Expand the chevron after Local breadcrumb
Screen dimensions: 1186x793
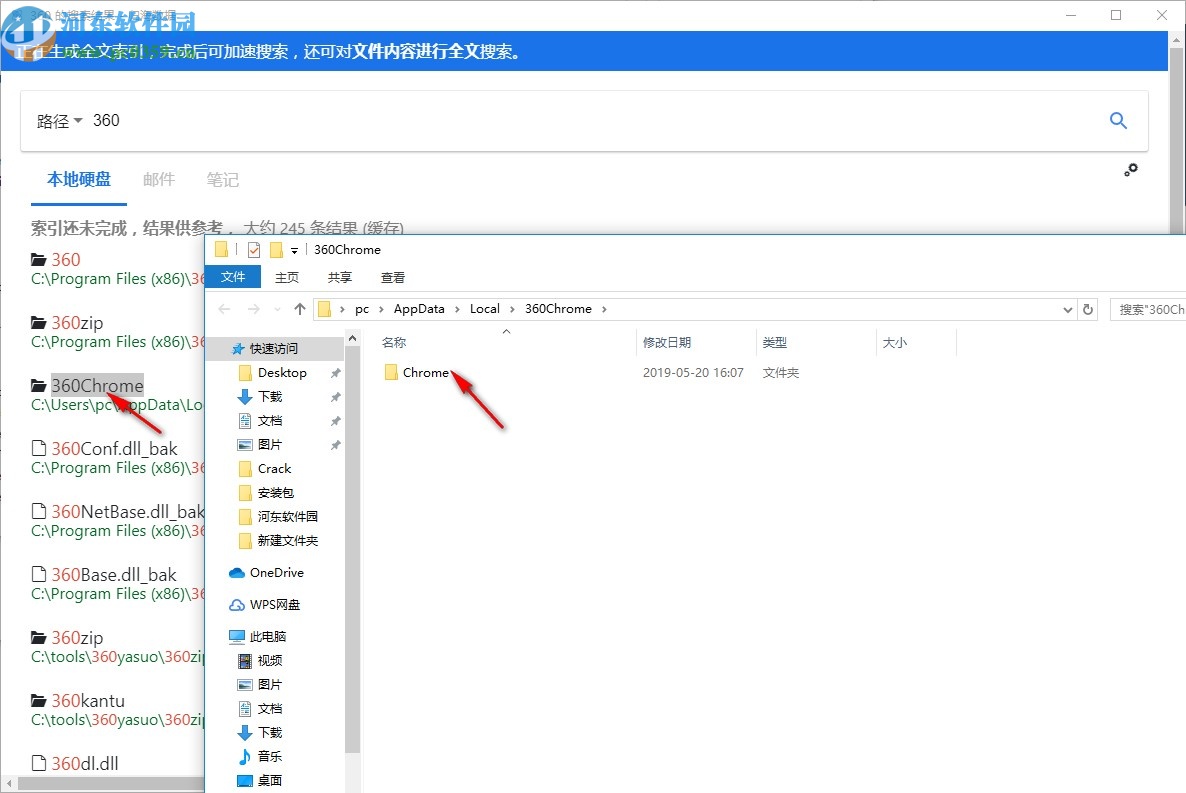coord(512,309)
